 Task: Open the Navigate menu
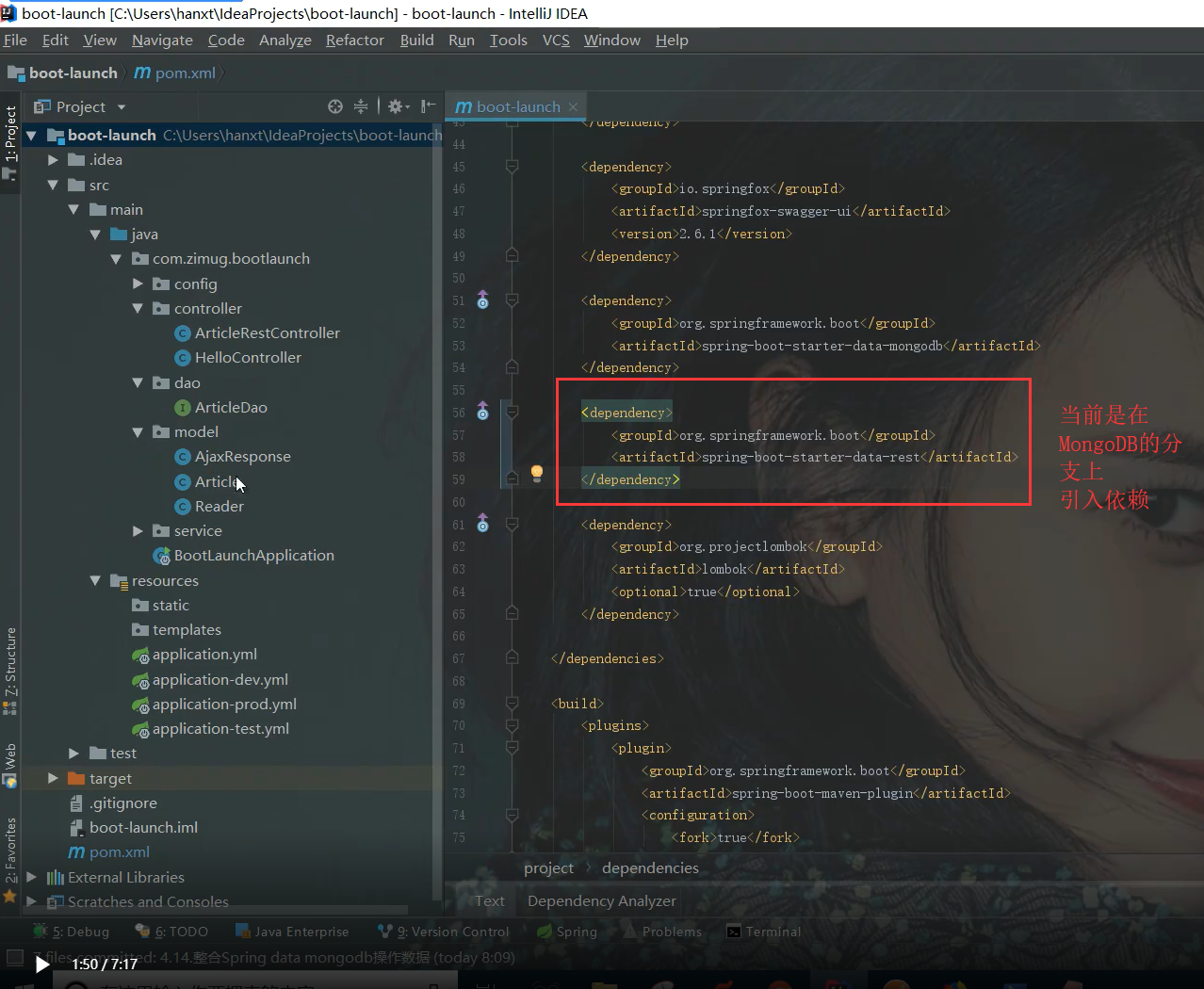coord(162,40)
